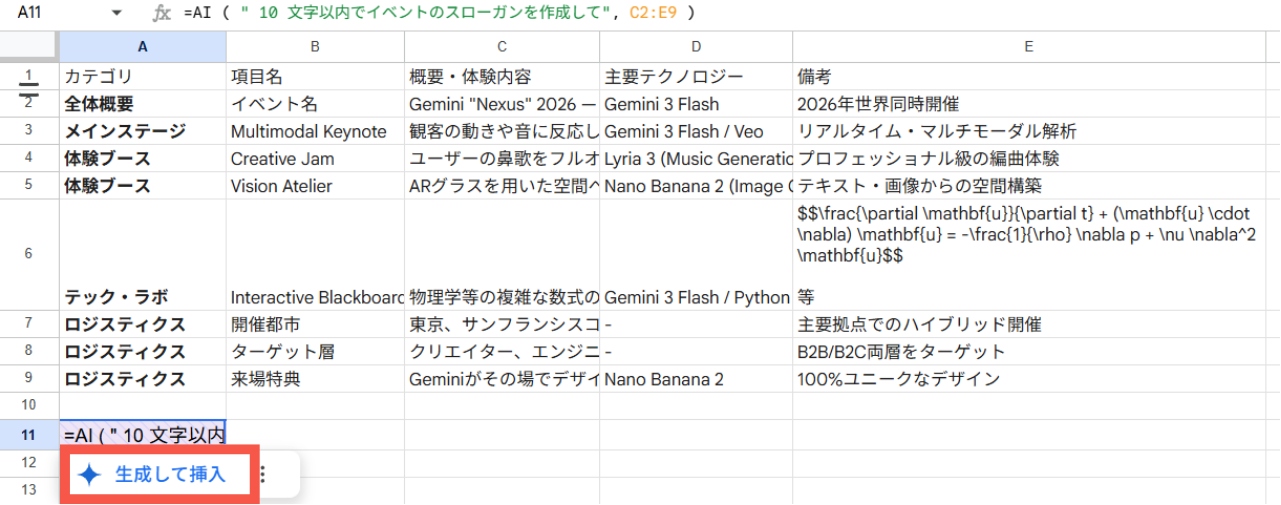Viewport: 1281px width, 505px height.
Task: Click cell A11 containing the =AI formula
Action: [142, 434]
